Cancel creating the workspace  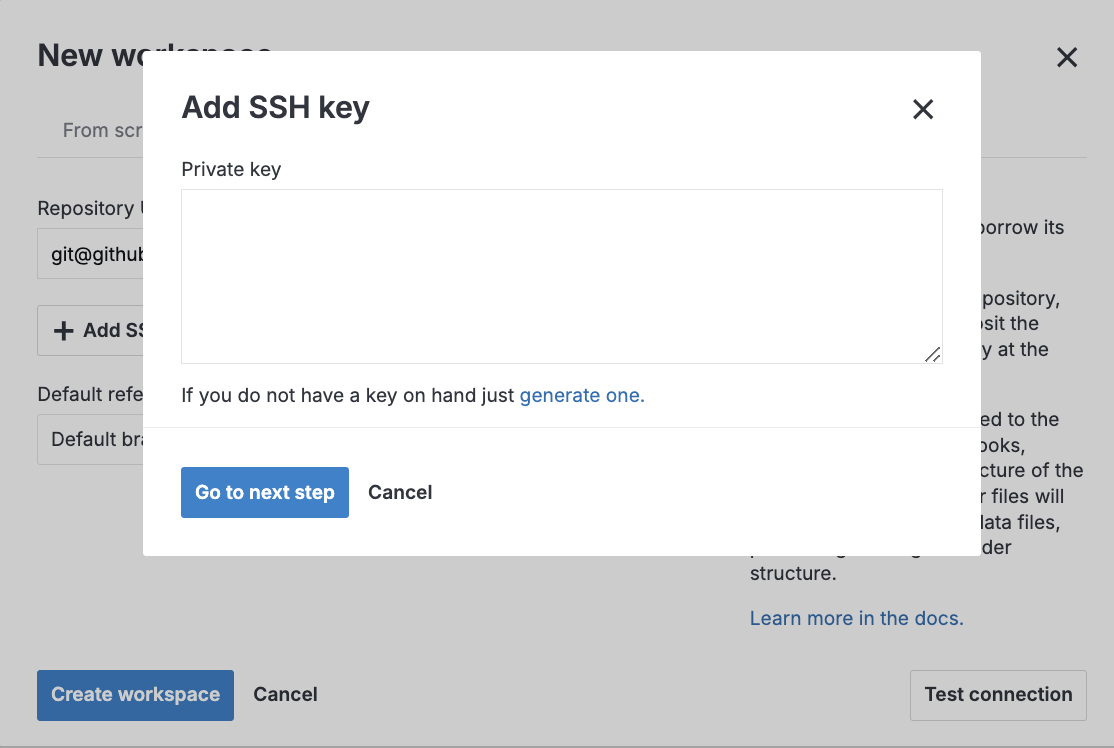click(285, 694)
